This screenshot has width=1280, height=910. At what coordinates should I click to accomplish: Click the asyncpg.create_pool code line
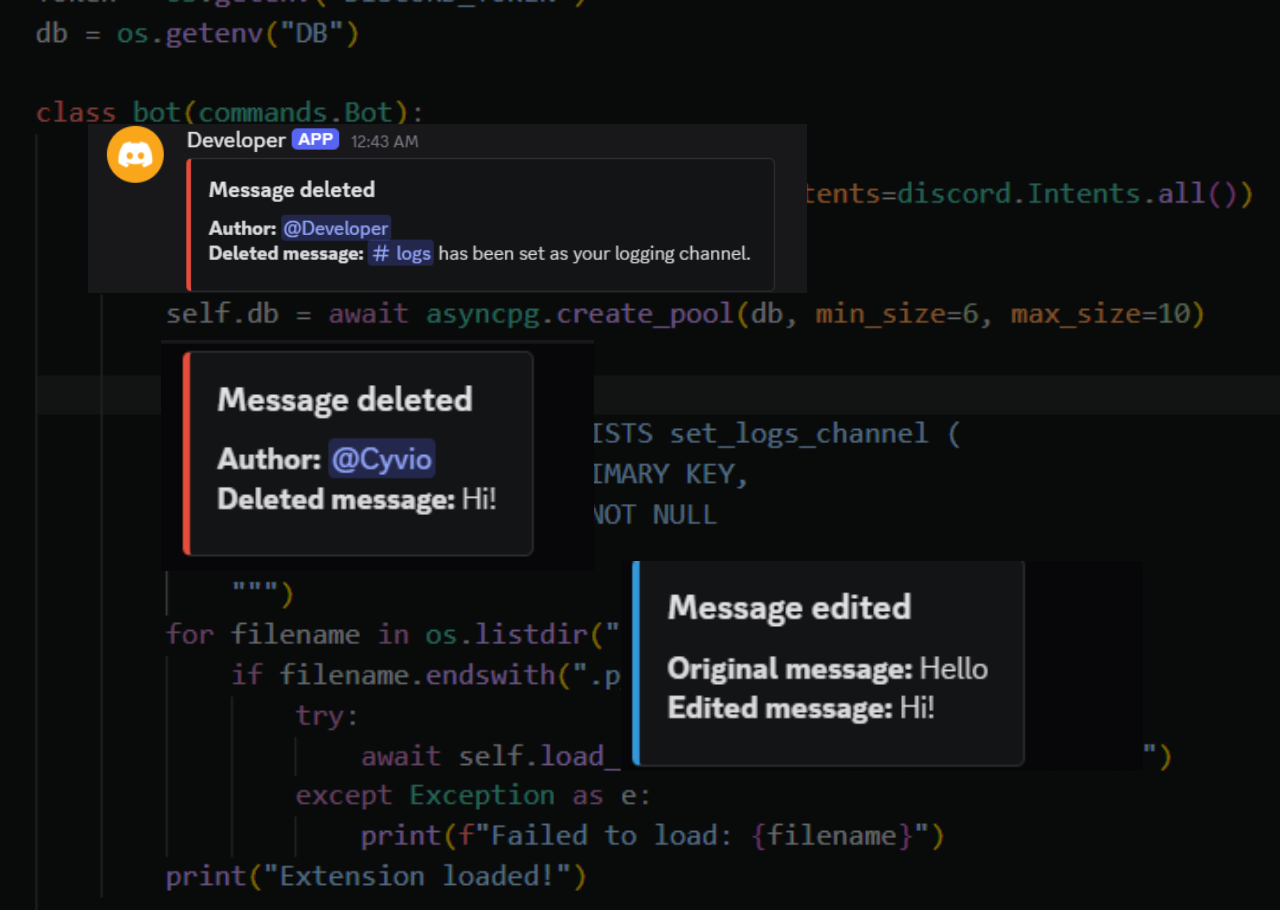pos(685,314)
